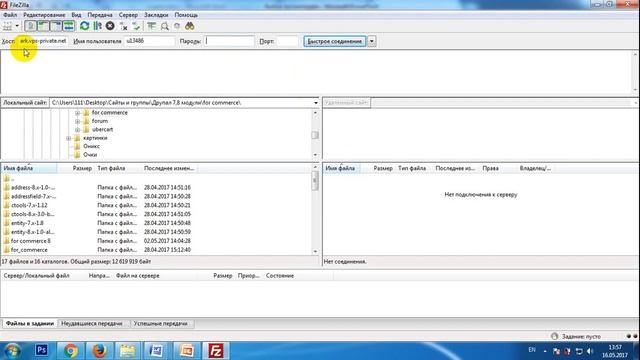Select the entity-8.x-1.0 folder row
The image size is (640, 360).
[156, 232]
